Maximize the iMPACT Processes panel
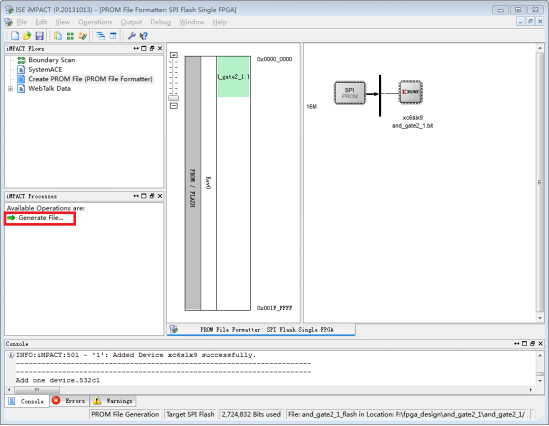 click(144, 196)
